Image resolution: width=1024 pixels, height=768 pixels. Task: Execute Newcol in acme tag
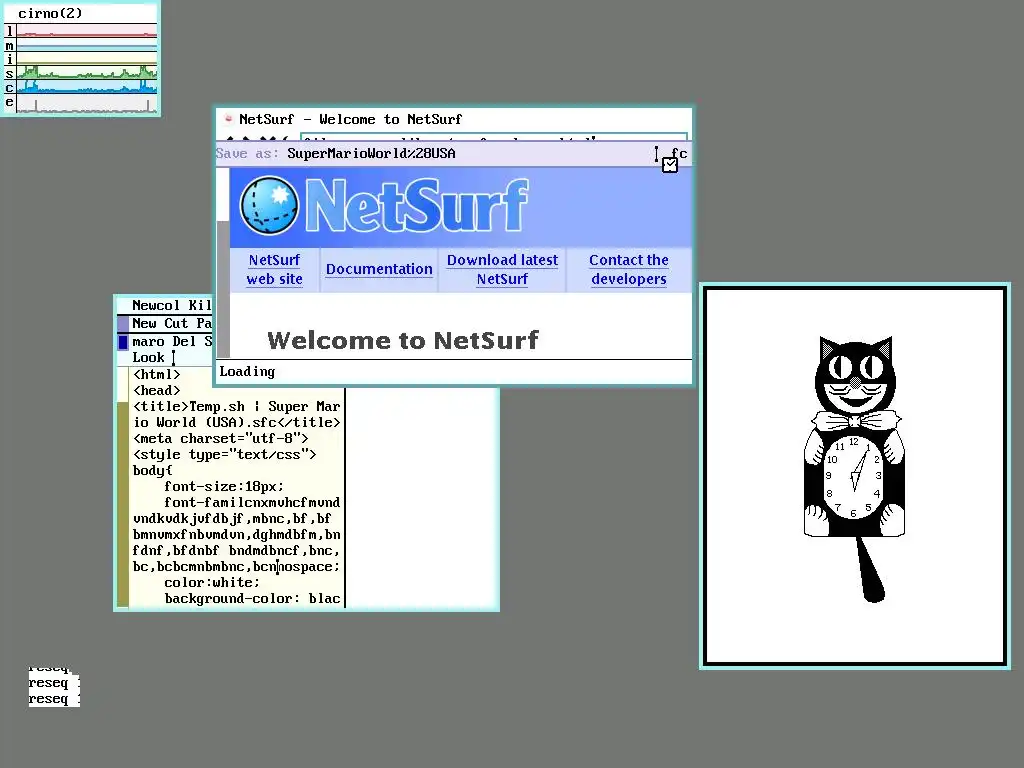[155, 305]
